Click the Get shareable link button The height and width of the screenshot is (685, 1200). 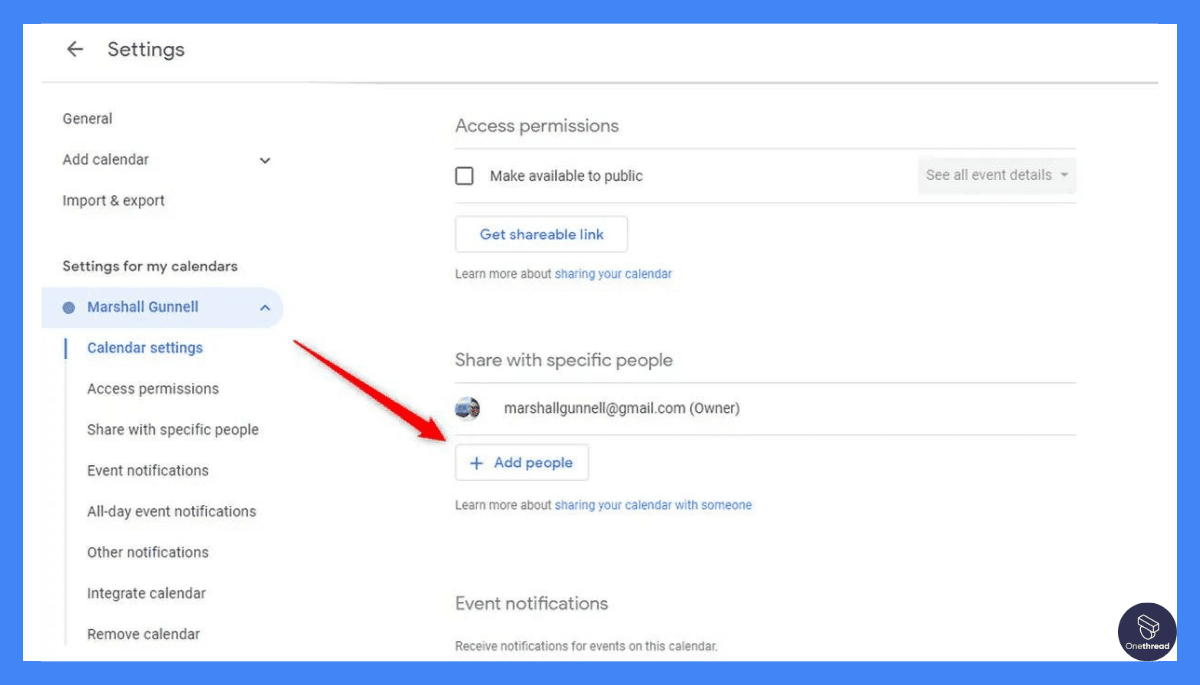[541, 233]
